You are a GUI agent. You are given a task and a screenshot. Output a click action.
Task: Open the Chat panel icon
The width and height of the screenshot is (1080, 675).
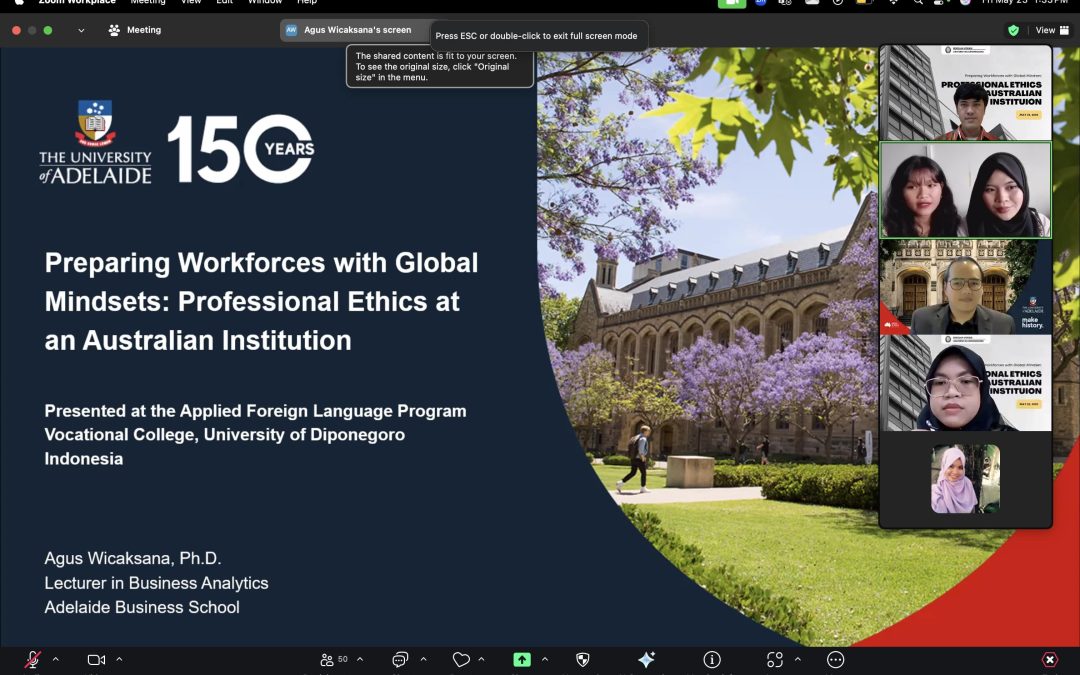point(400,660)
